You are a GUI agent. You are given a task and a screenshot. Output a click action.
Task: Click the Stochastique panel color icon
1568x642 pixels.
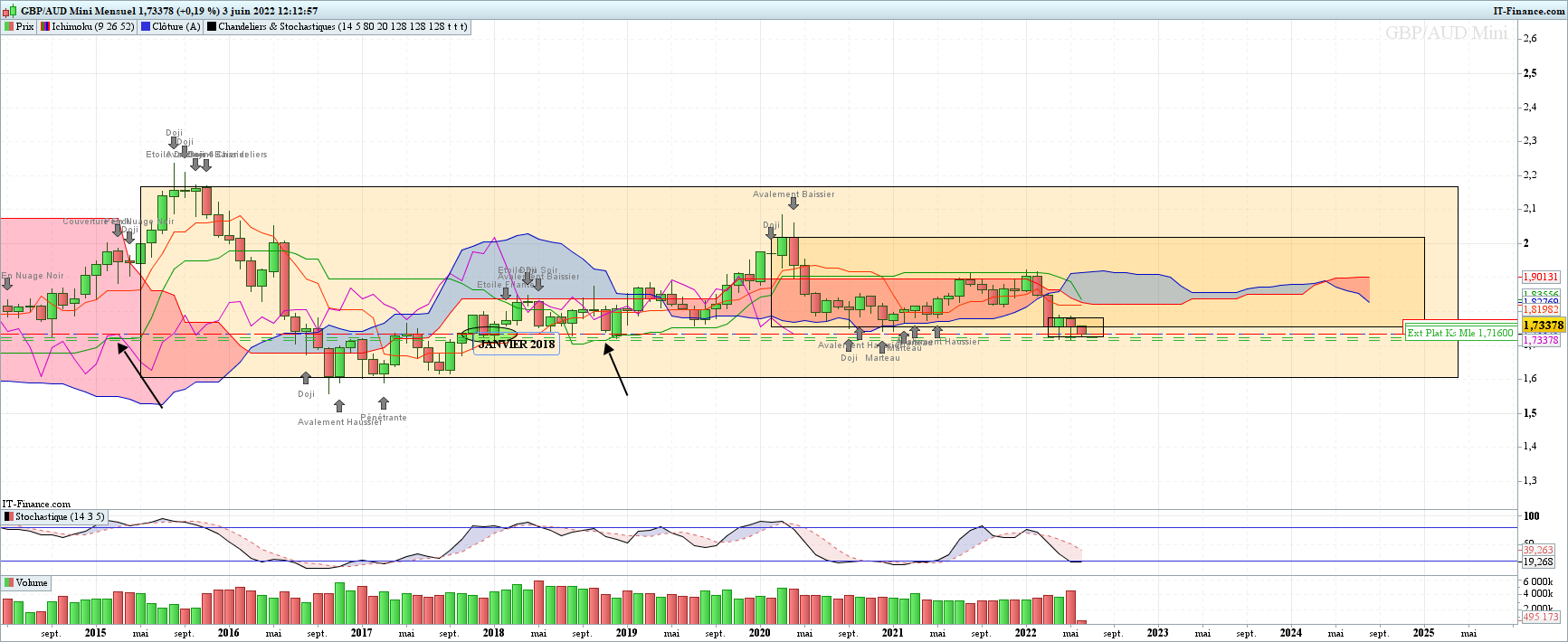pos(9,517)
